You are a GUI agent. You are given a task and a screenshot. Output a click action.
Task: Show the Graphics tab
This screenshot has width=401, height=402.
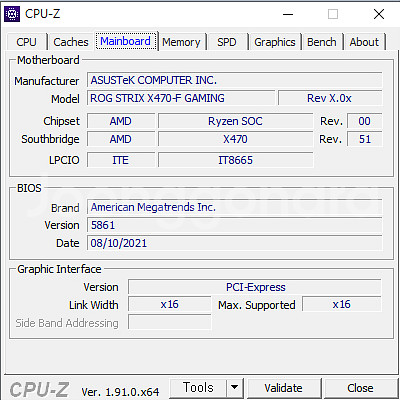[275, 42]
